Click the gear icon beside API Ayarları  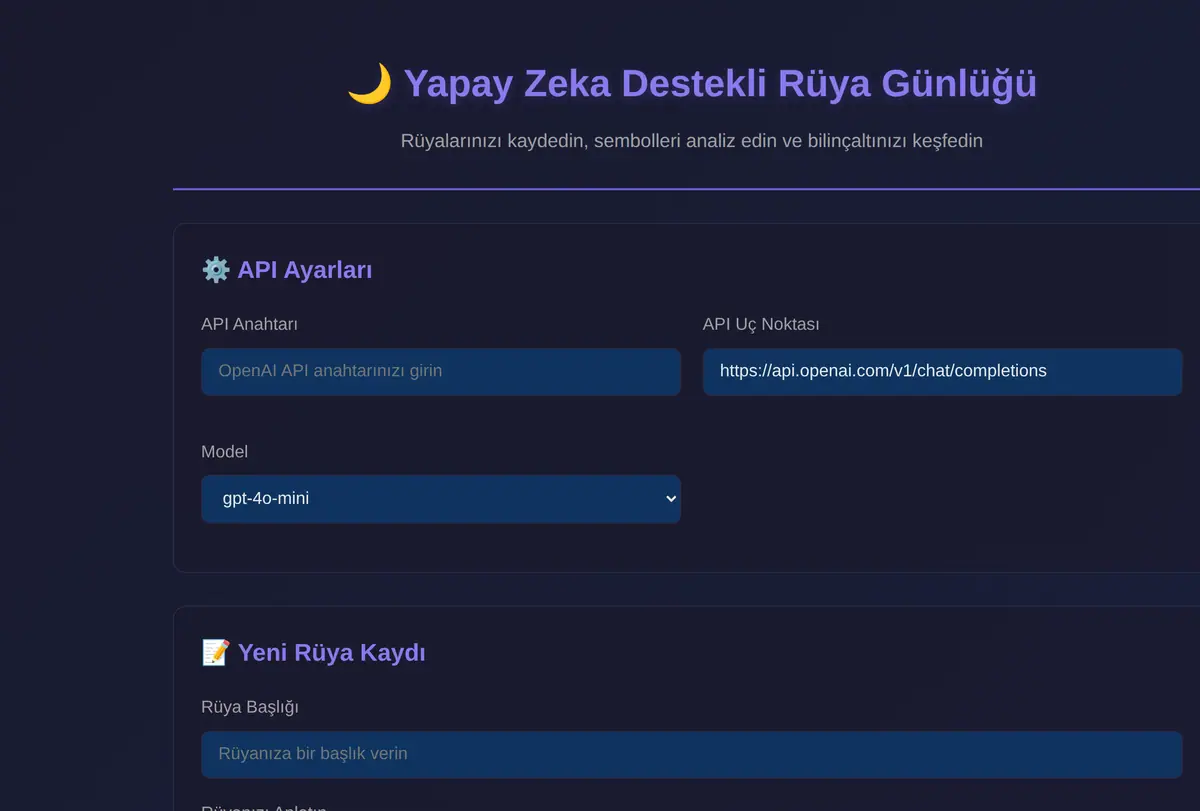(215, 269)
